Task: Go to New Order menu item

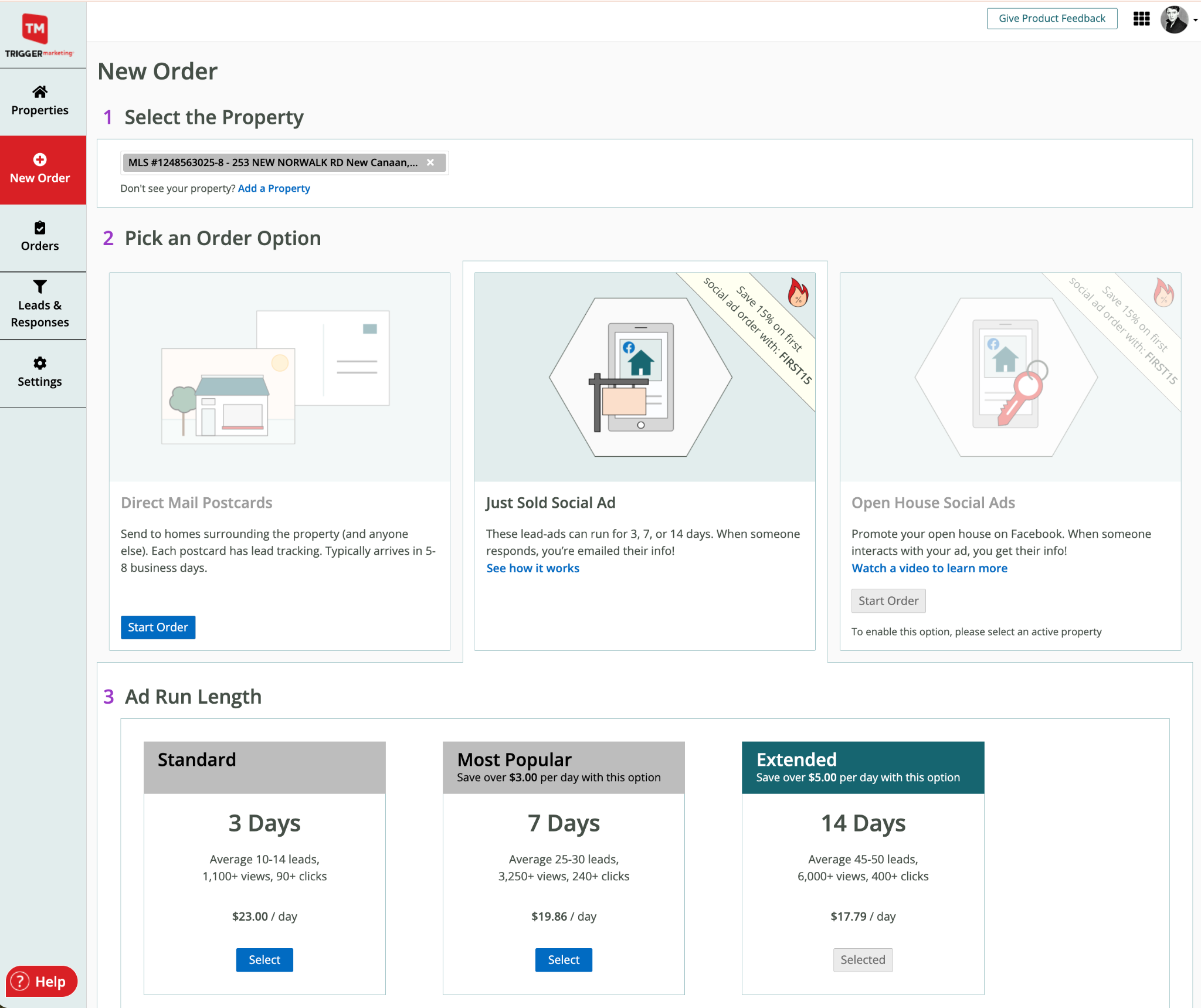Action: pos(43,170)
